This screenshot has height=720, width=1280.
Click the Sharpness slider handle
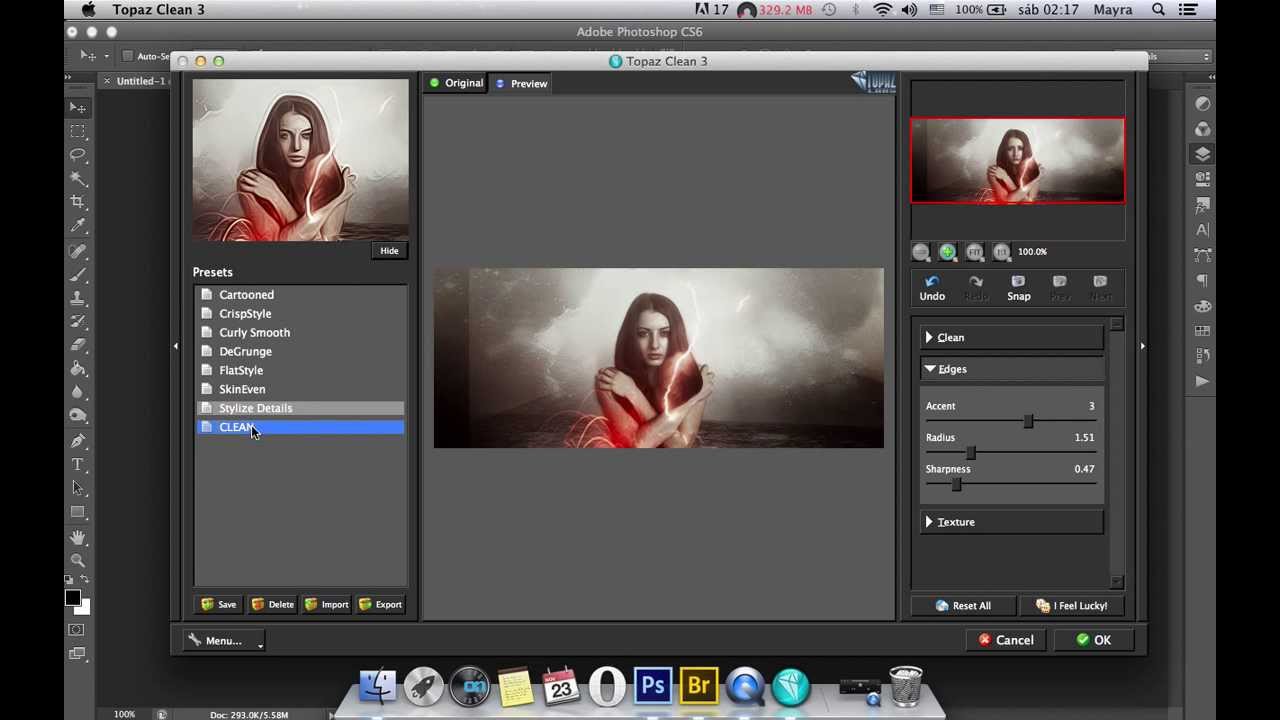coord(956,485)
